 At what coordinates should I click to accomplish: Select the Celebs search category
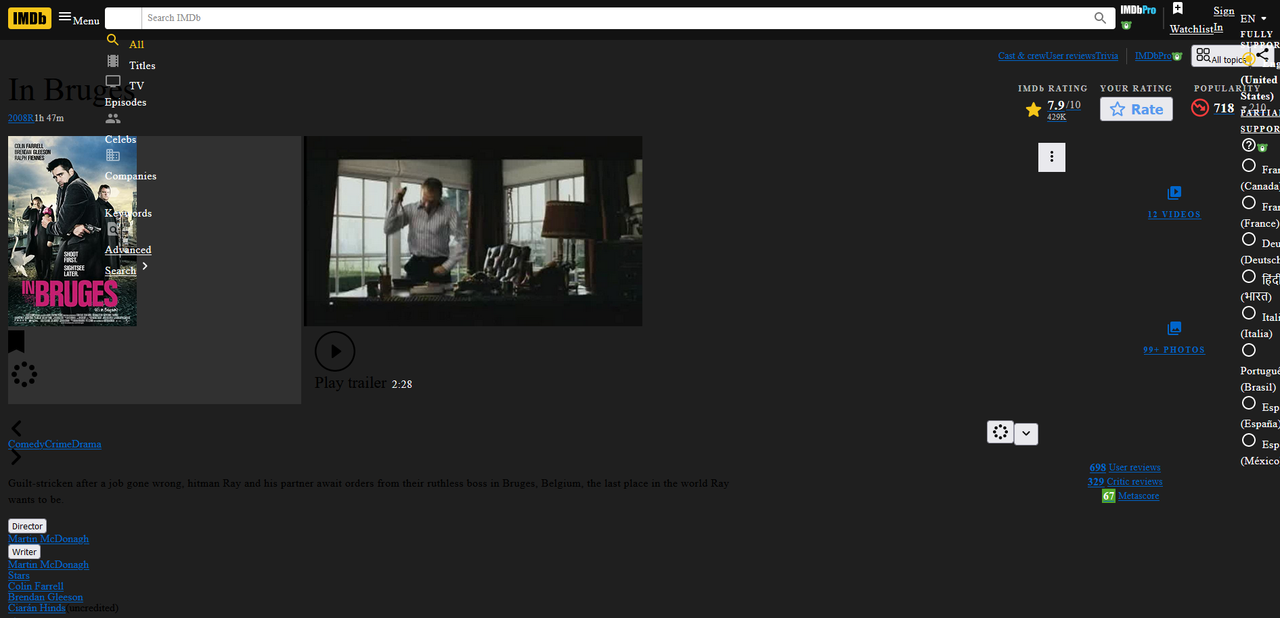[x=120, y=139]
